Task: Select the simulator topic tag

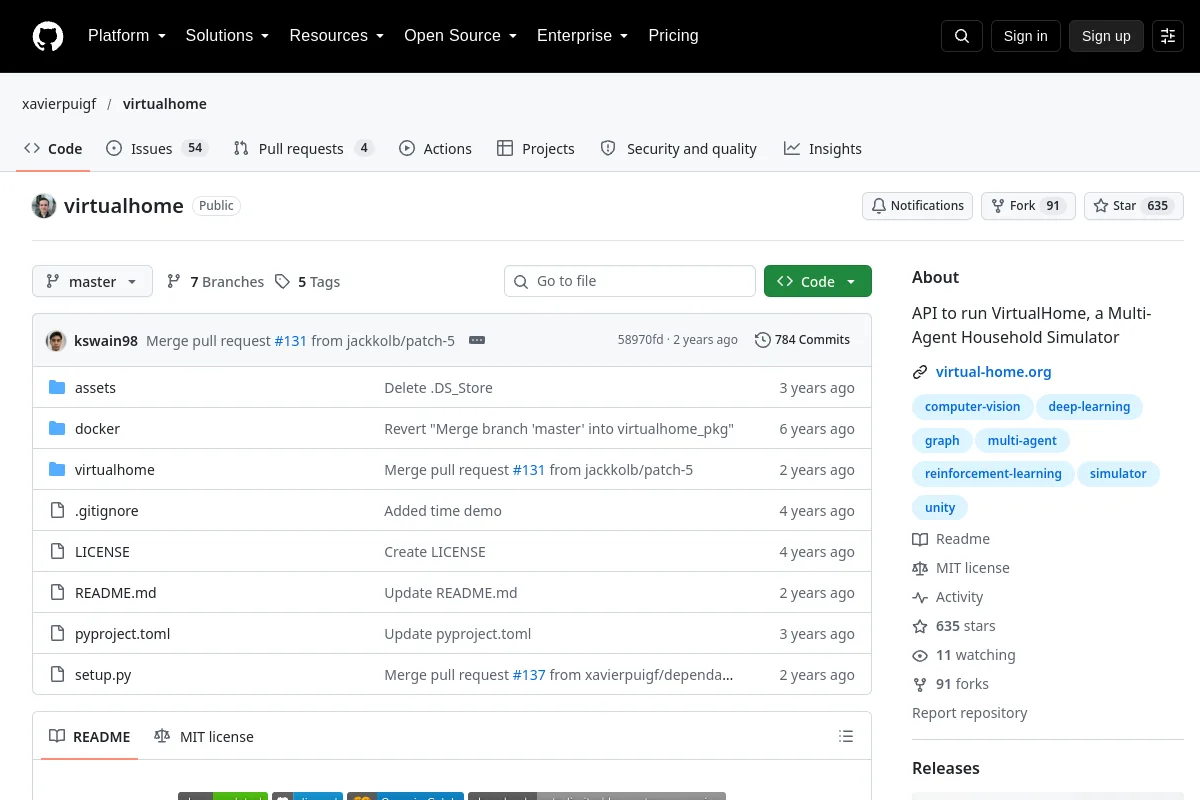Action: click(x=1118, y=474)
